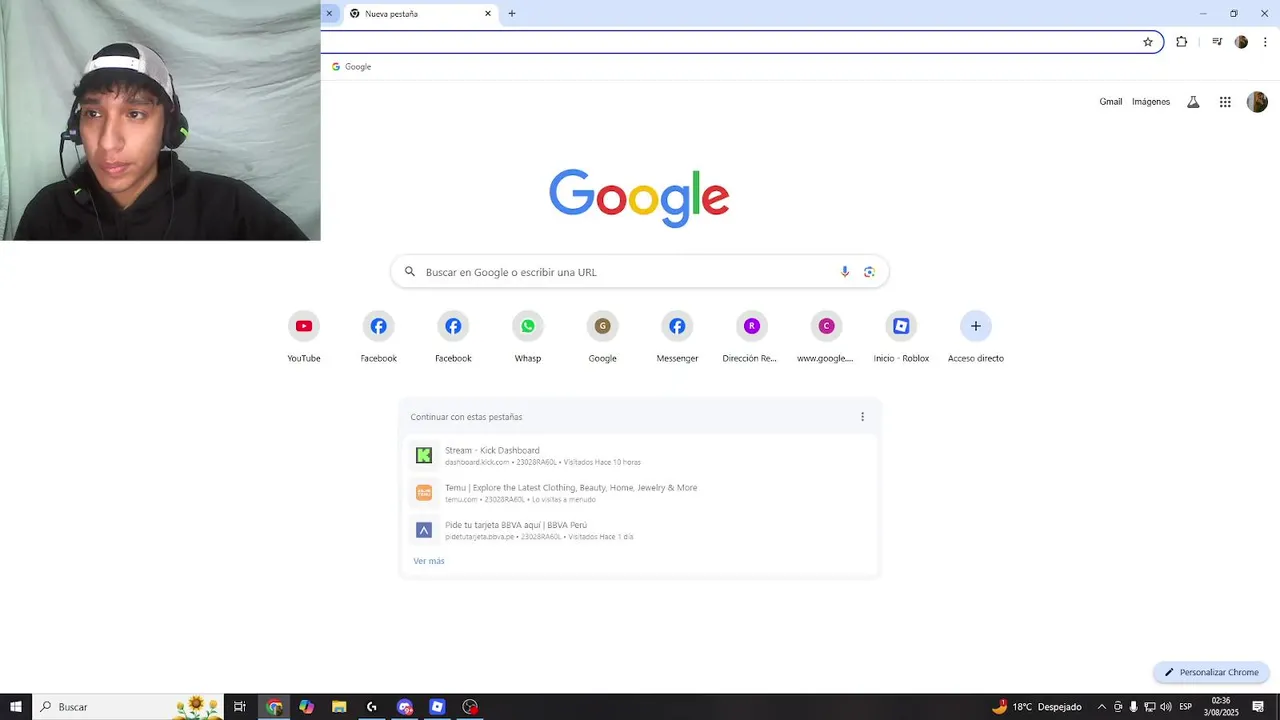Open the Copilot taskbar icon
Image resolution: width=1280 pixels, height=720 pixels.
[306, 707]
